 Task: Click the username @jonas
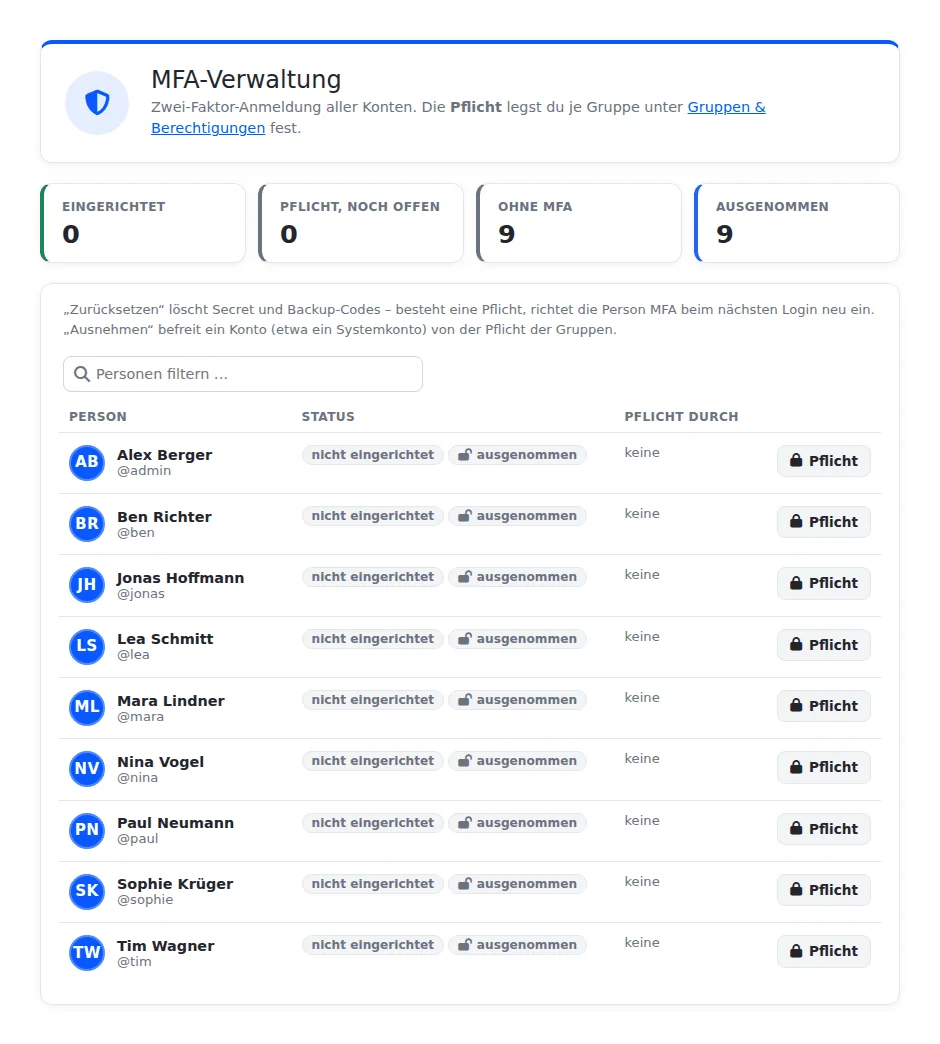[x=140, y=594]
